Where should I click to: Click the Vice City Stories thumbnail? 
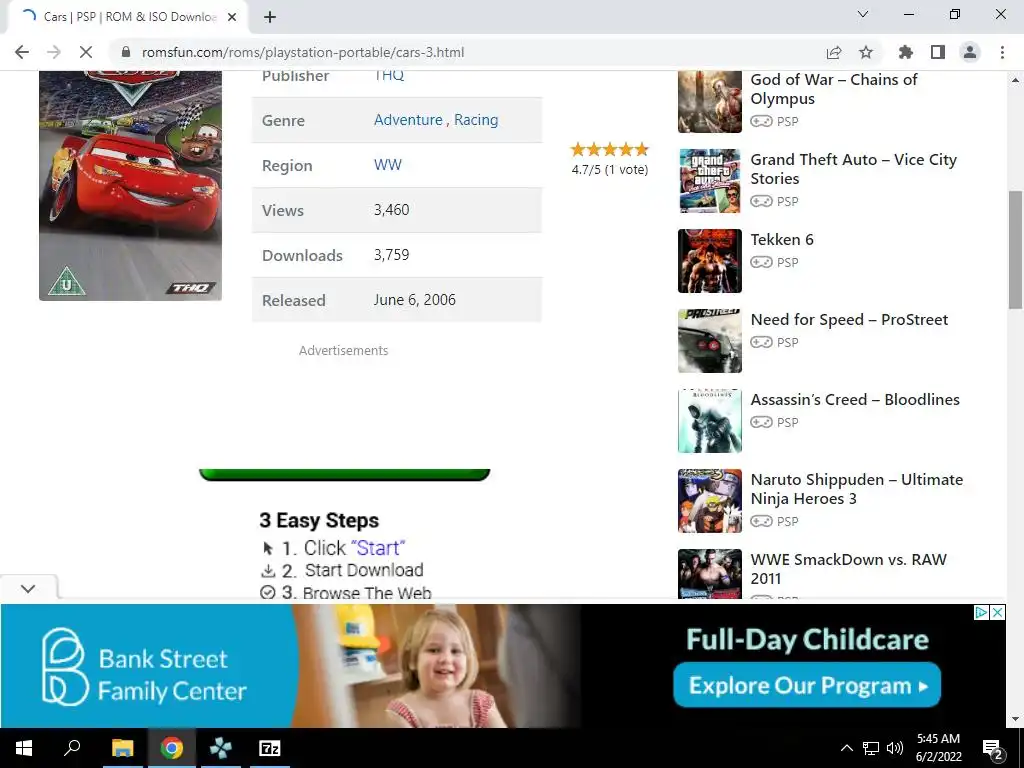click(x=710, y=181)
